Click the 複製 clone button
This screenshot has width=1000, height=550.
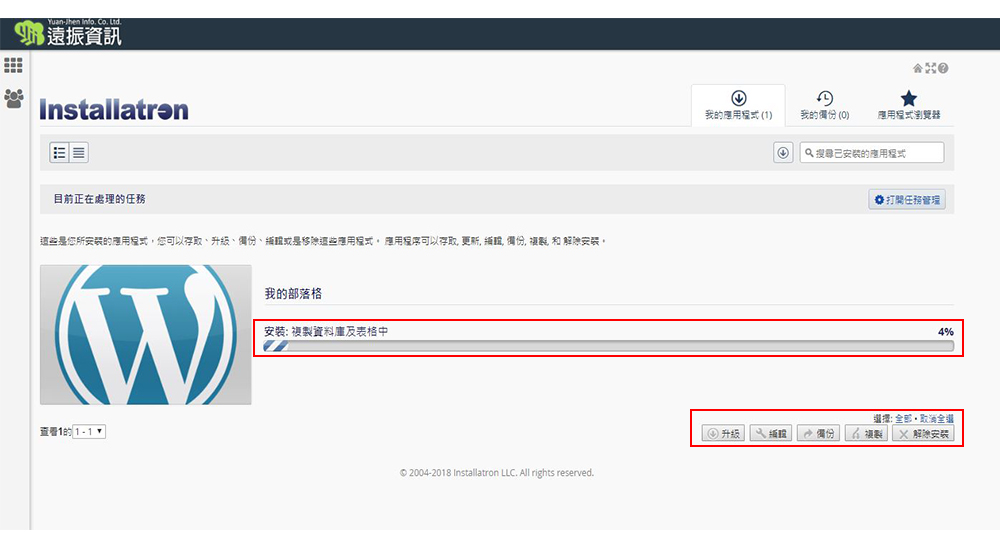point(866,433)
